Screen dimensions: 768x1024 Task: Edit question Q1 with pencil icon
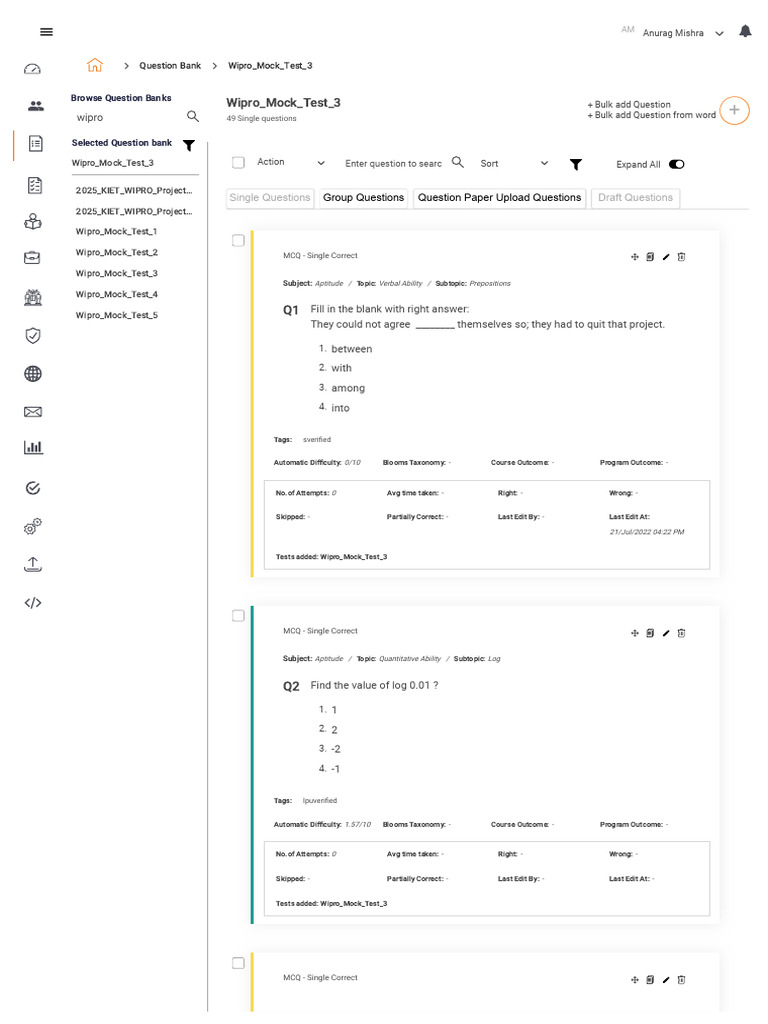pos(666,257)
